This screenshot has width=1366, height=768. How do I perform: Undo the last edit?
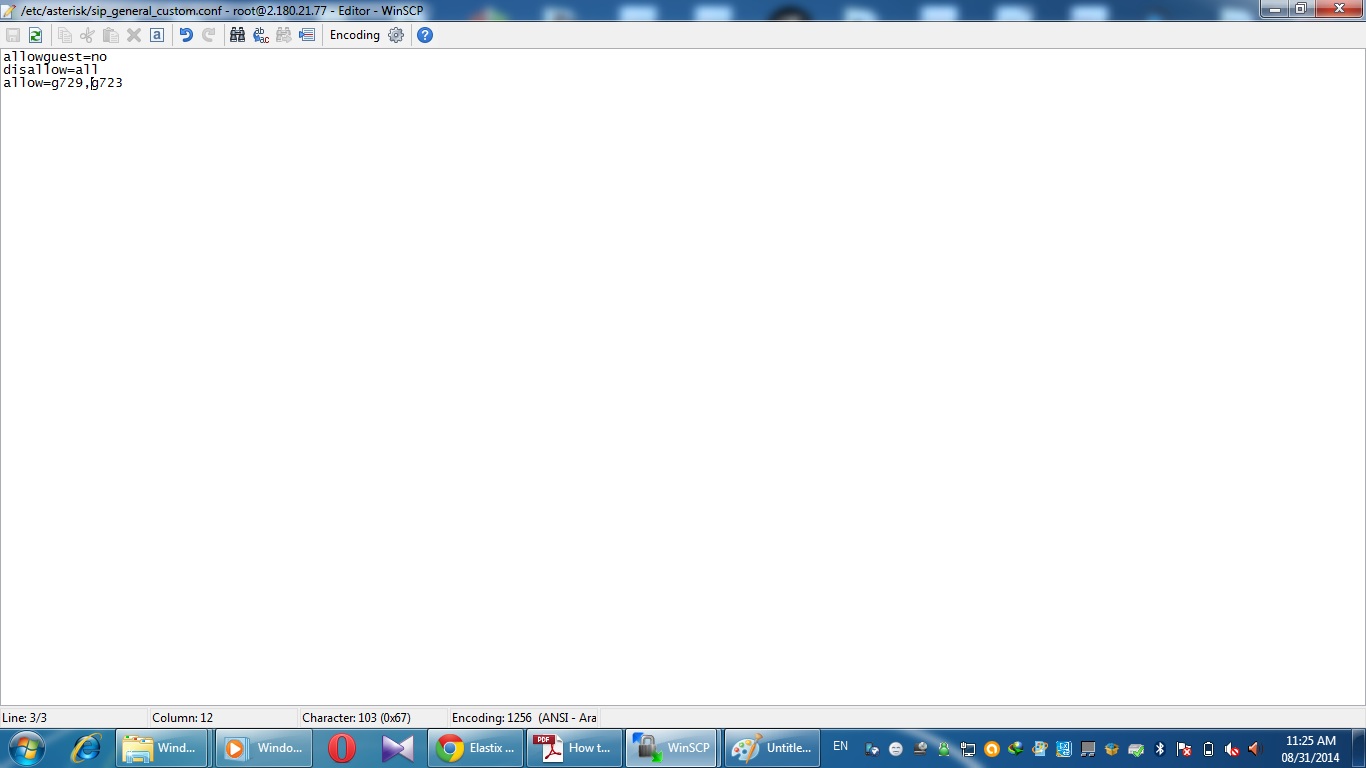186,35
